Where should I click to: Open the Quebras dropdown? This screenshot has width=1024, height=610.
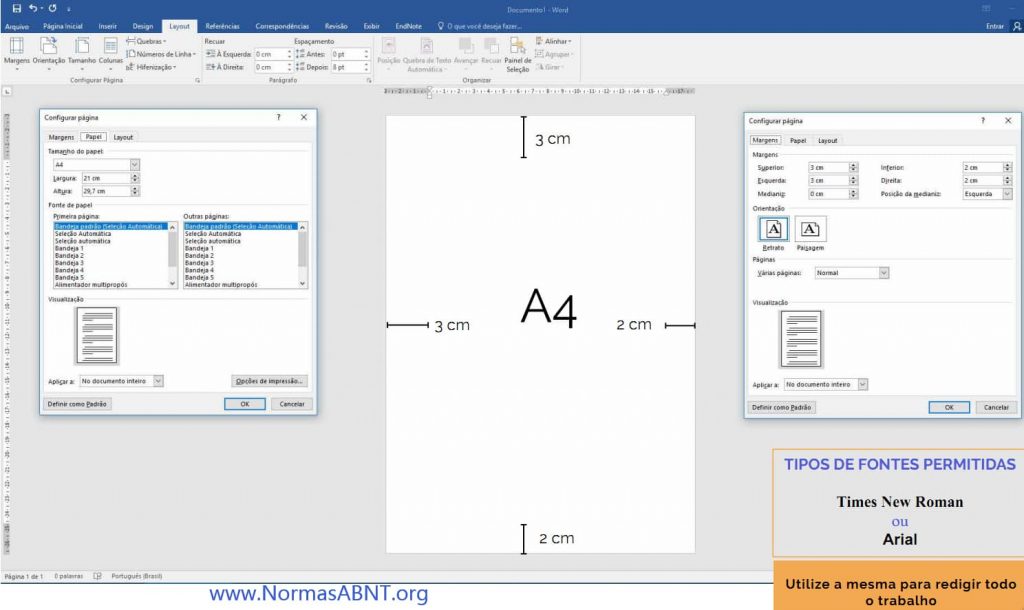pyautogui.click(x=147, y=42)
